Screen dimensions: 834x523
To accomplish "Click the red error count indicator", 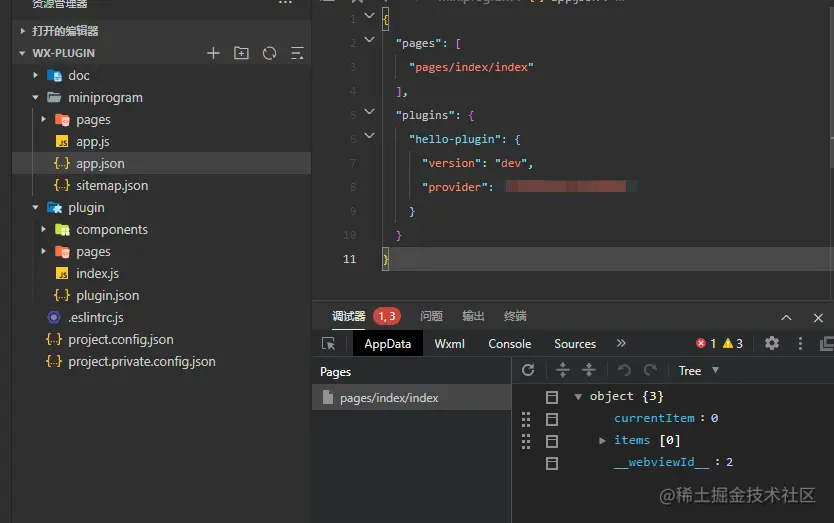I will (x=706, y=344).
